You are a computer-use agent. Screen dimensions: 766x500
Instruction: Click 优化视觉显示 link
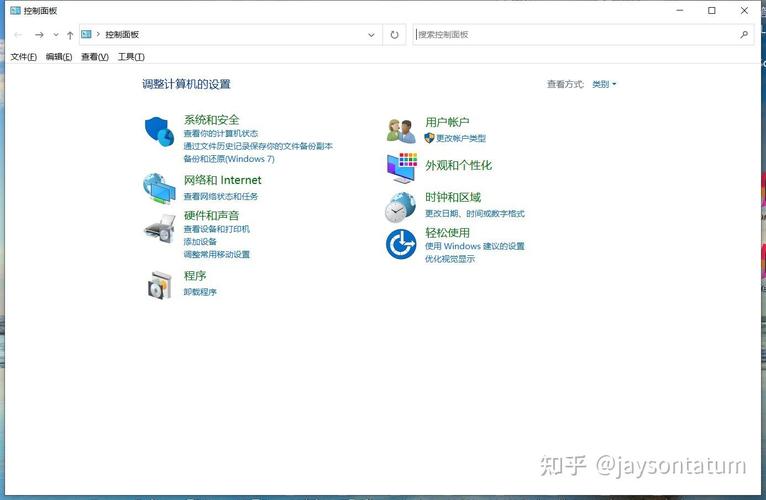(x=450, y=259)
